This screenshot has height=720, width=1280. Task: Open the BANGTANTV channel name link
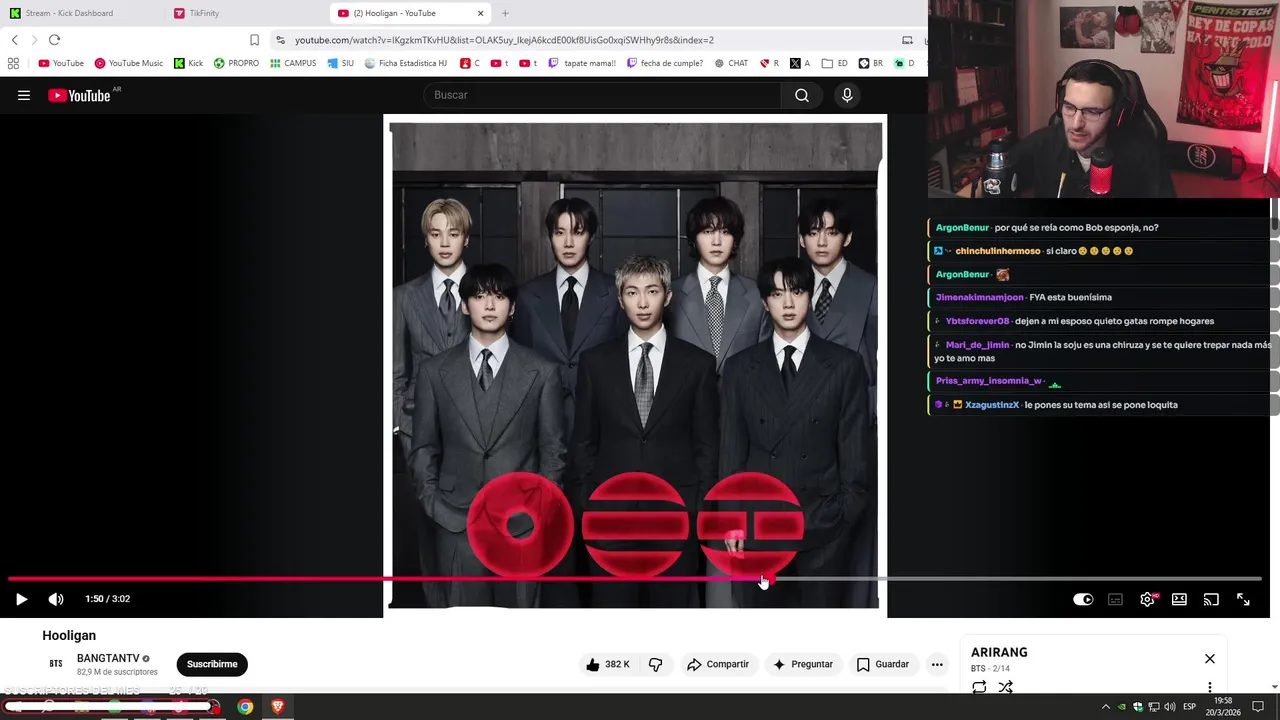pyautogui.click(x=108, y=659)
